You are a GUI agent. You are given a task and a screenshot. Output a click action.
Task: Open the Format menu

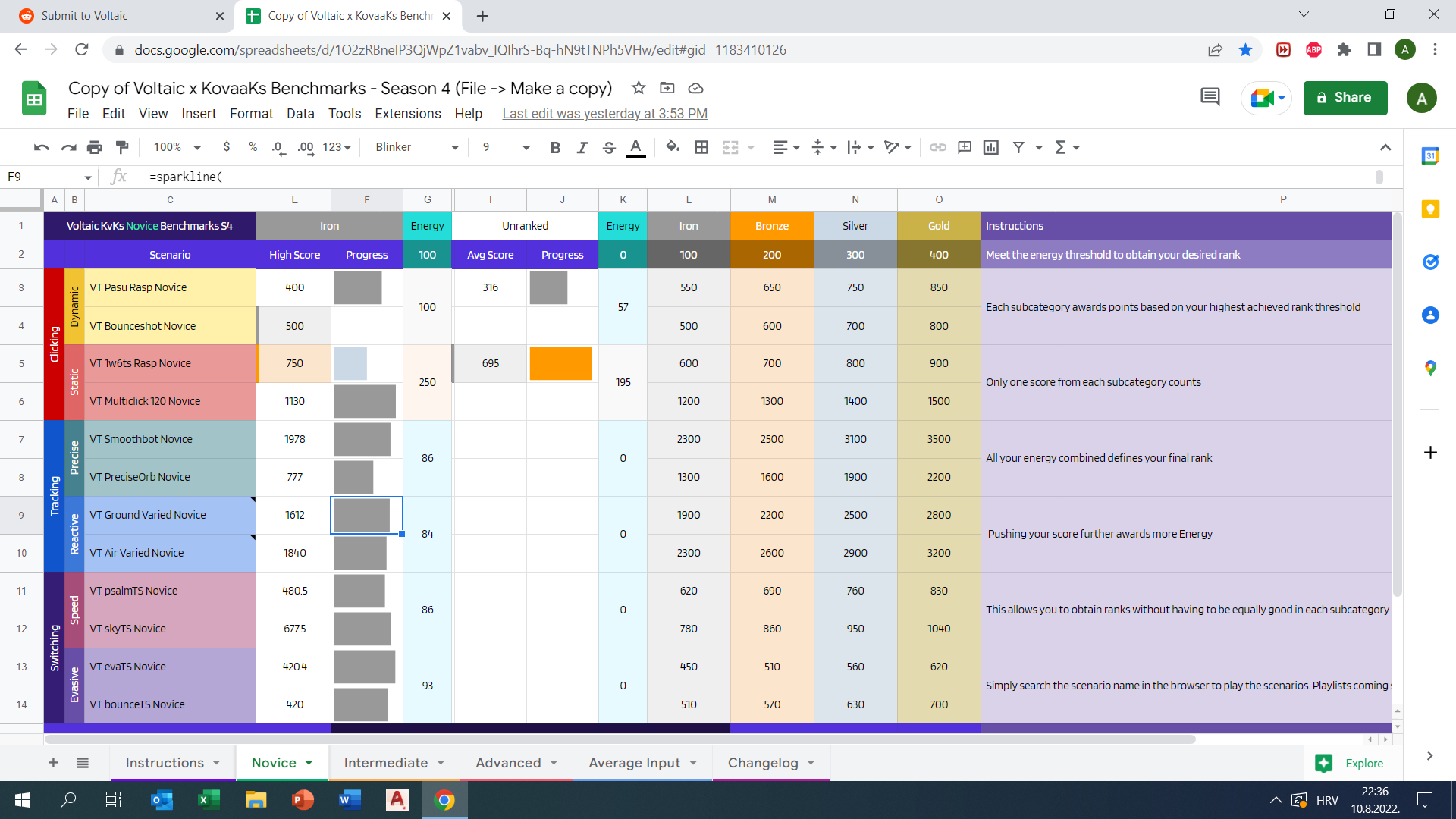[251, 113]
